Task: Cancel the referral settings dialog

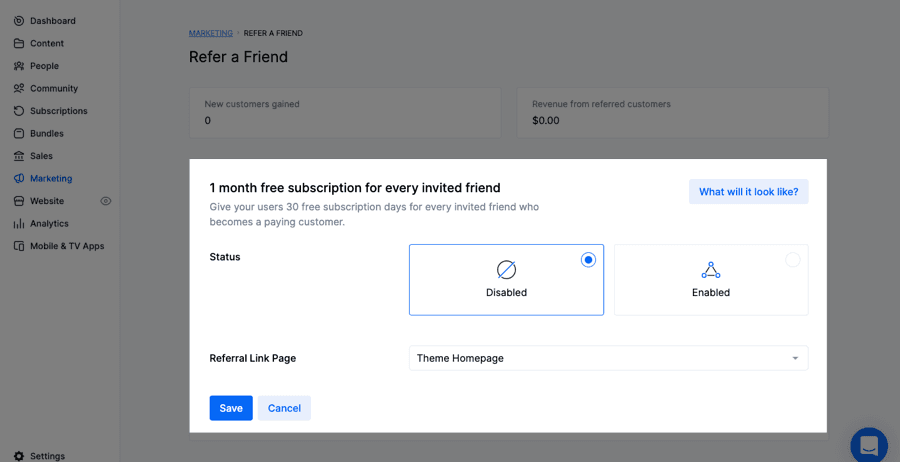Action: click(x=284, y=408)
